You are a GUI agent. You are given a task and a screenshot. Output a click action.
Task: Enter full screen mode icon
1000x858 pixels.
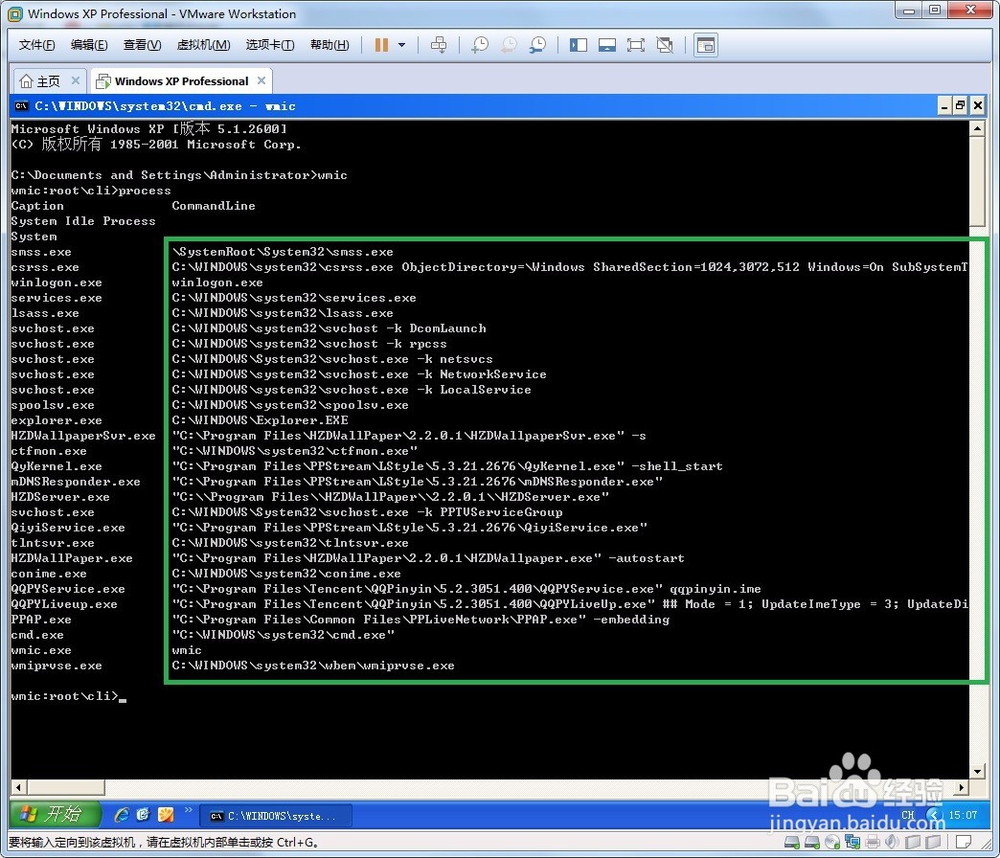[x=636, y=45]
